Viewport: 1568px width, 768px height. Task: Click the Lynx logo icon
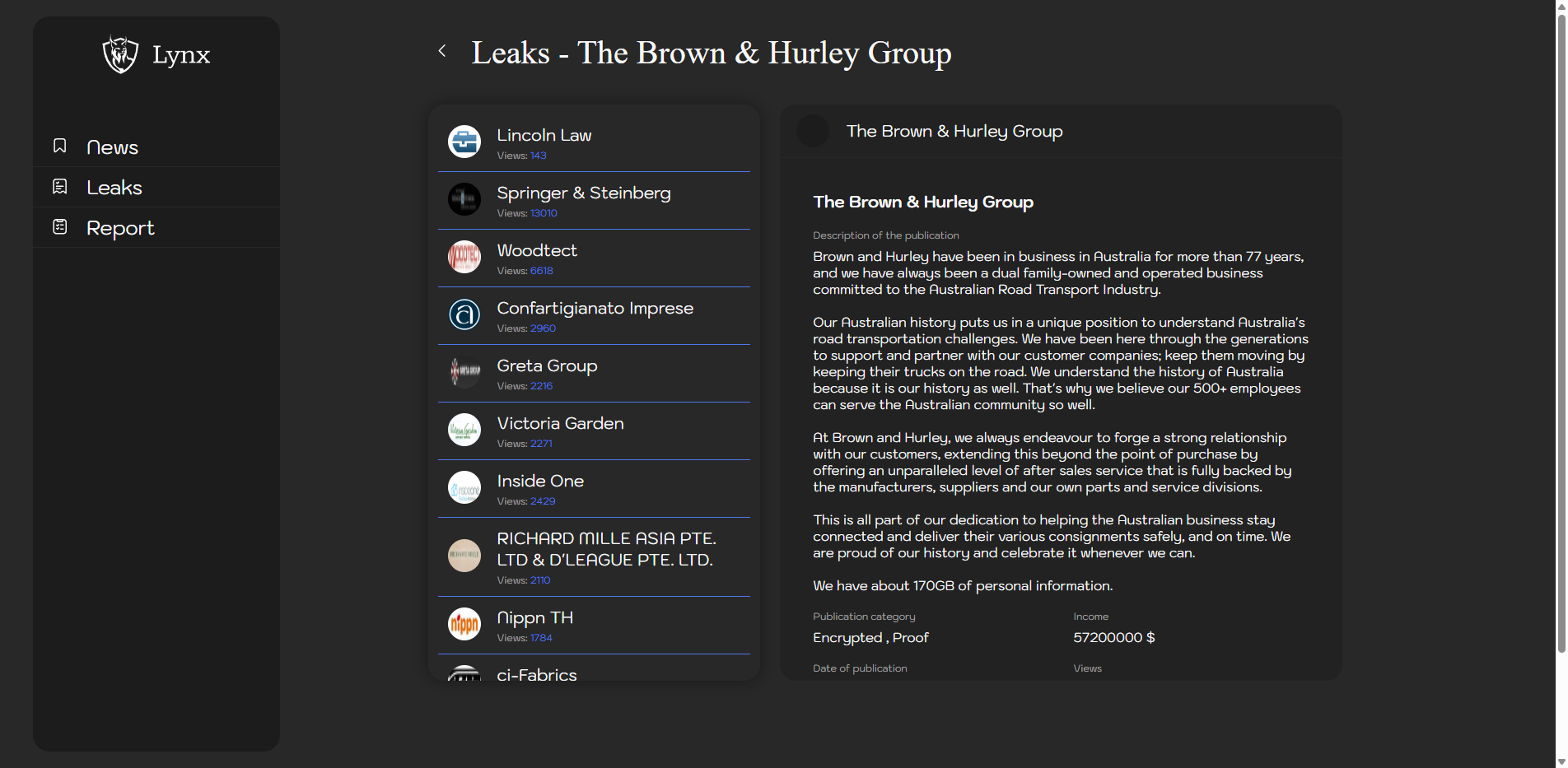point(120,54)
